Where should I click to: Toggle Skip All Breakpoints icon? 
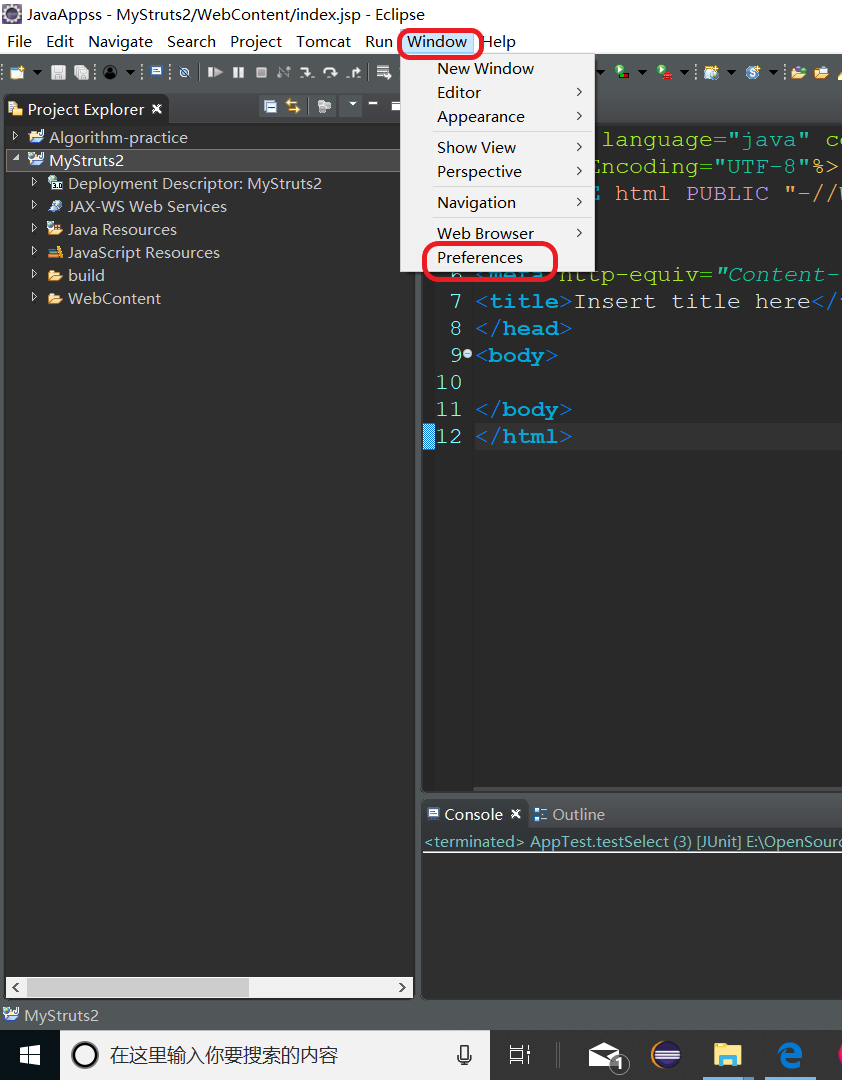185,72
